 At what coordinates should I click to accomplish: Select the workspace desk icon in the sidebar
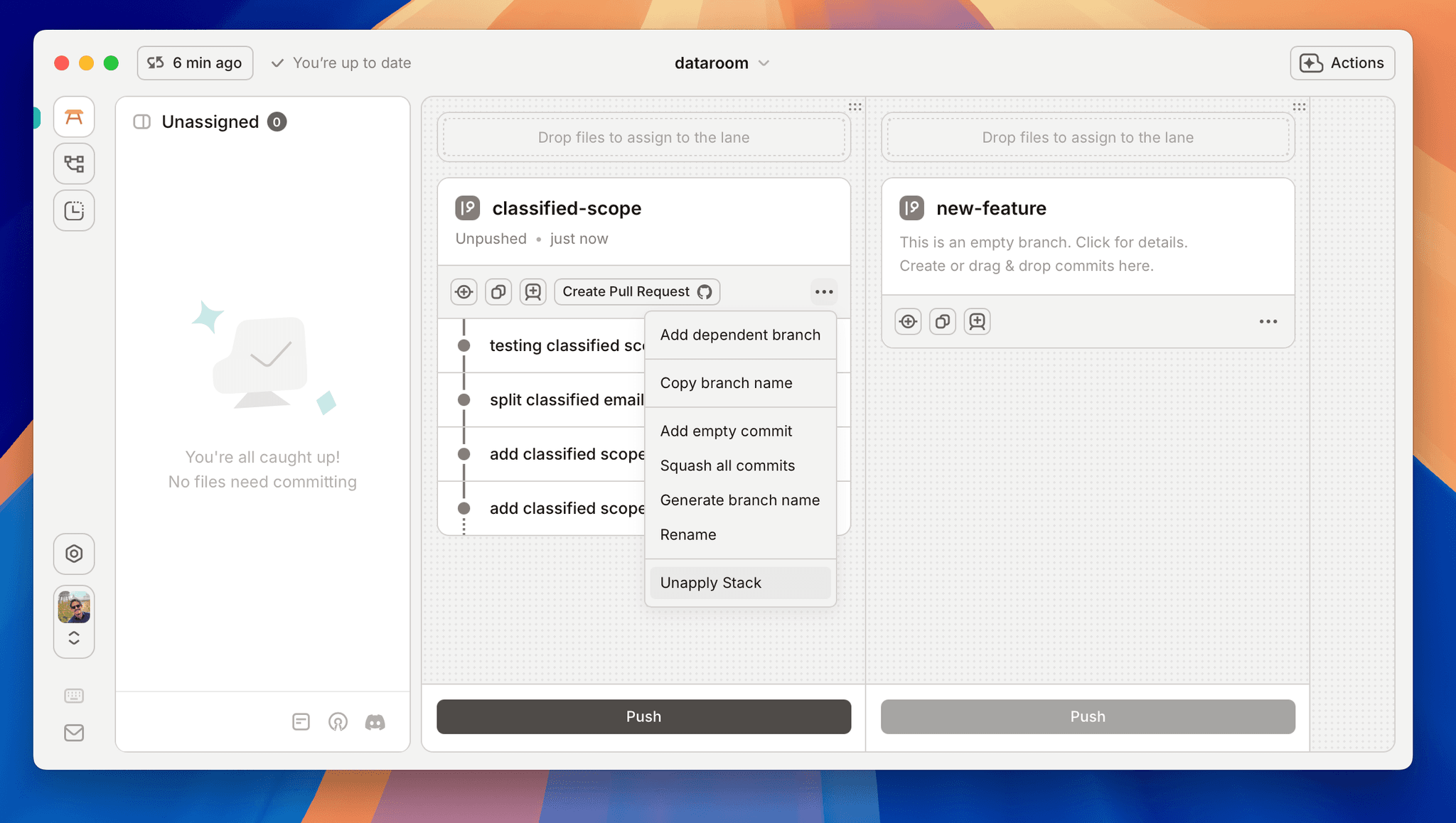tap(73, 117)
